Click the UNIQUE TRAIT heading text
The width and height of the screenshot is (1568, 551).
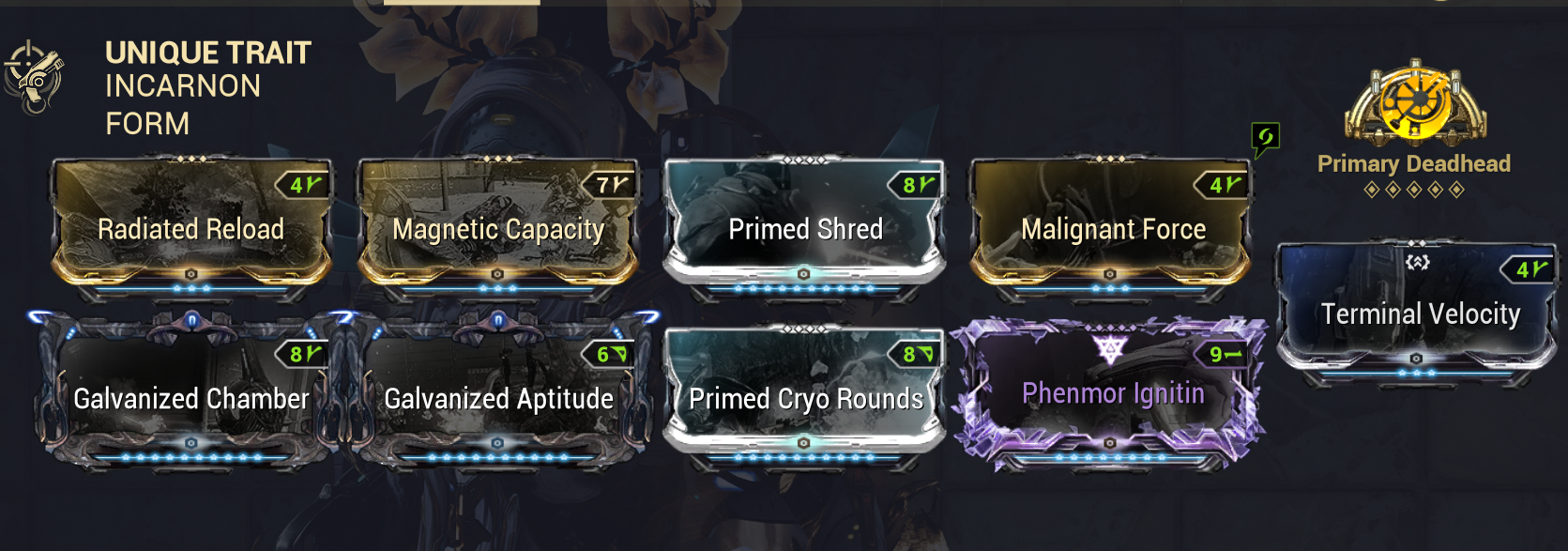click(208, 53)
